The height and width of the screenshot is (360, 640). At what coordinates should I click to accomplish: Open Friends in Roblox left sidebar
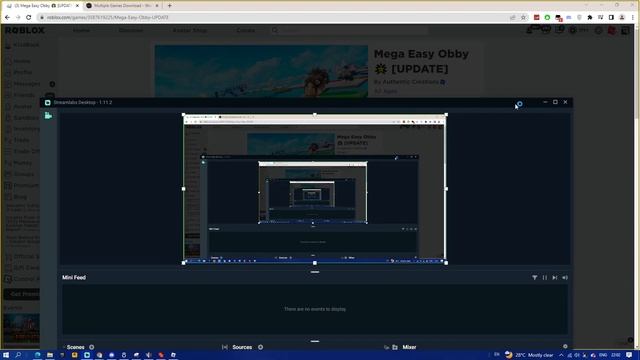[24, 96]
